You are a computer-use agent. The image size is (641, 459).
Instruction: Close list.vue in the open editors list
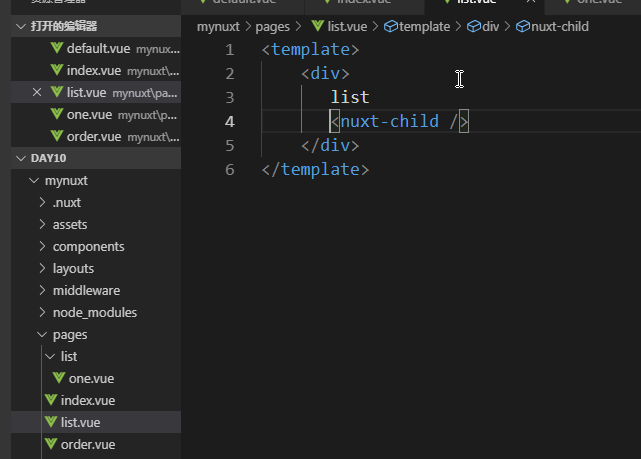[x=37, y=93]
